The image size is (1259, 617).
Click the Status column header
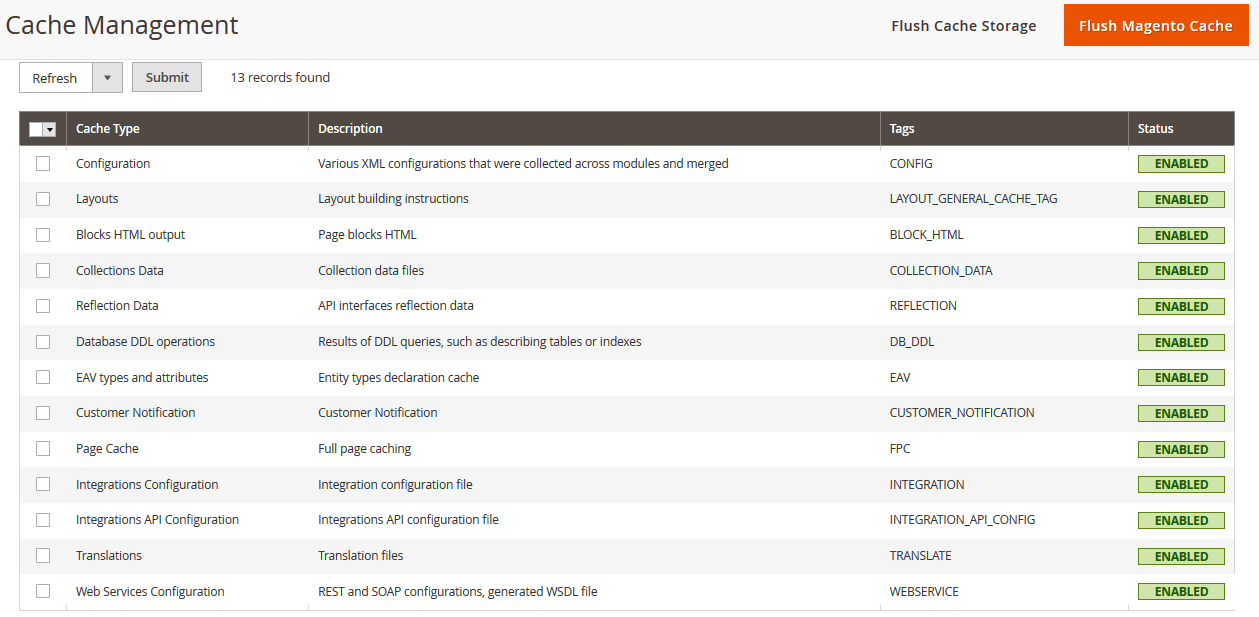(x=1182, y=129)
